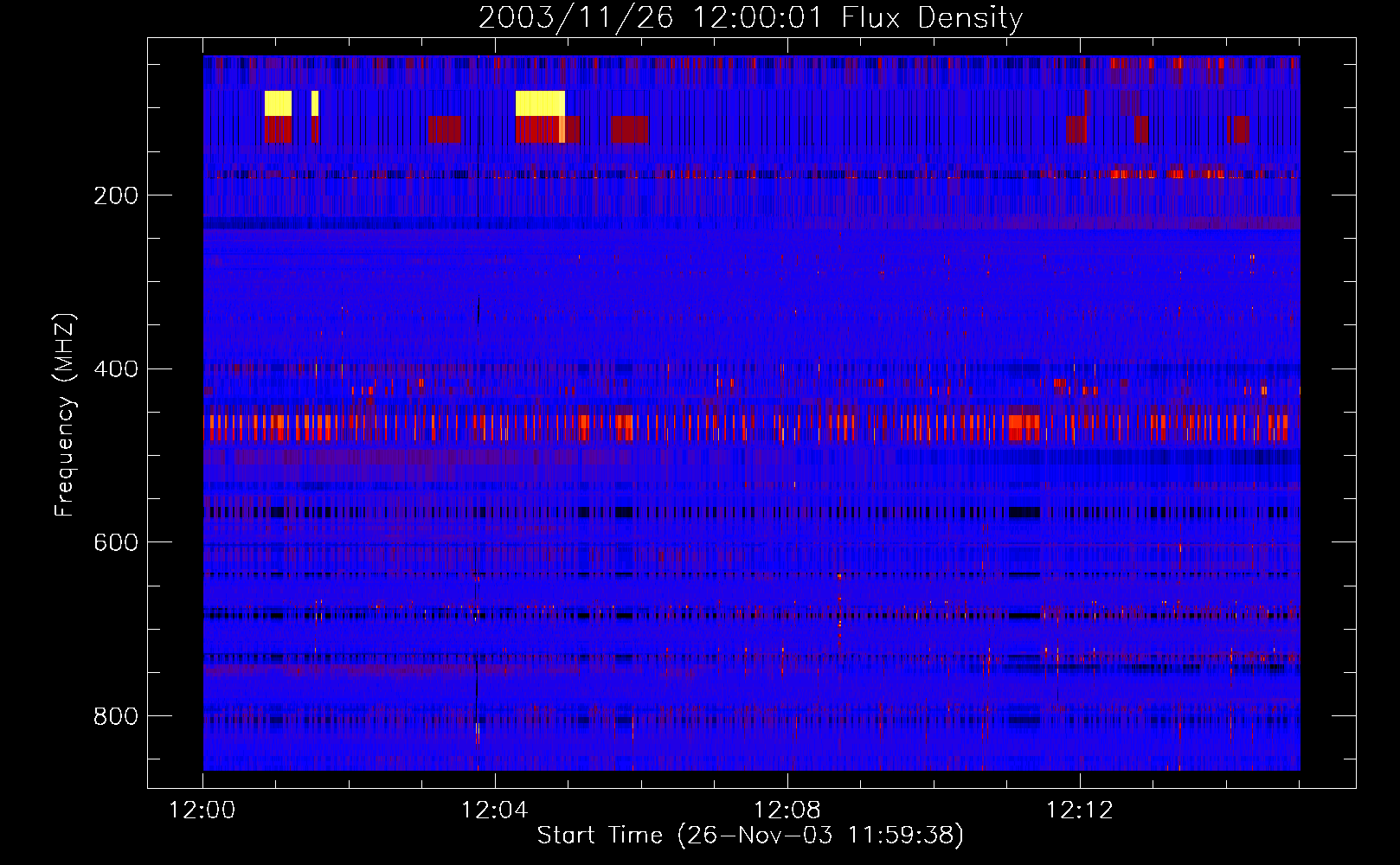
Task: Click the 200 frequency tick label
Action: coord(116,195)
